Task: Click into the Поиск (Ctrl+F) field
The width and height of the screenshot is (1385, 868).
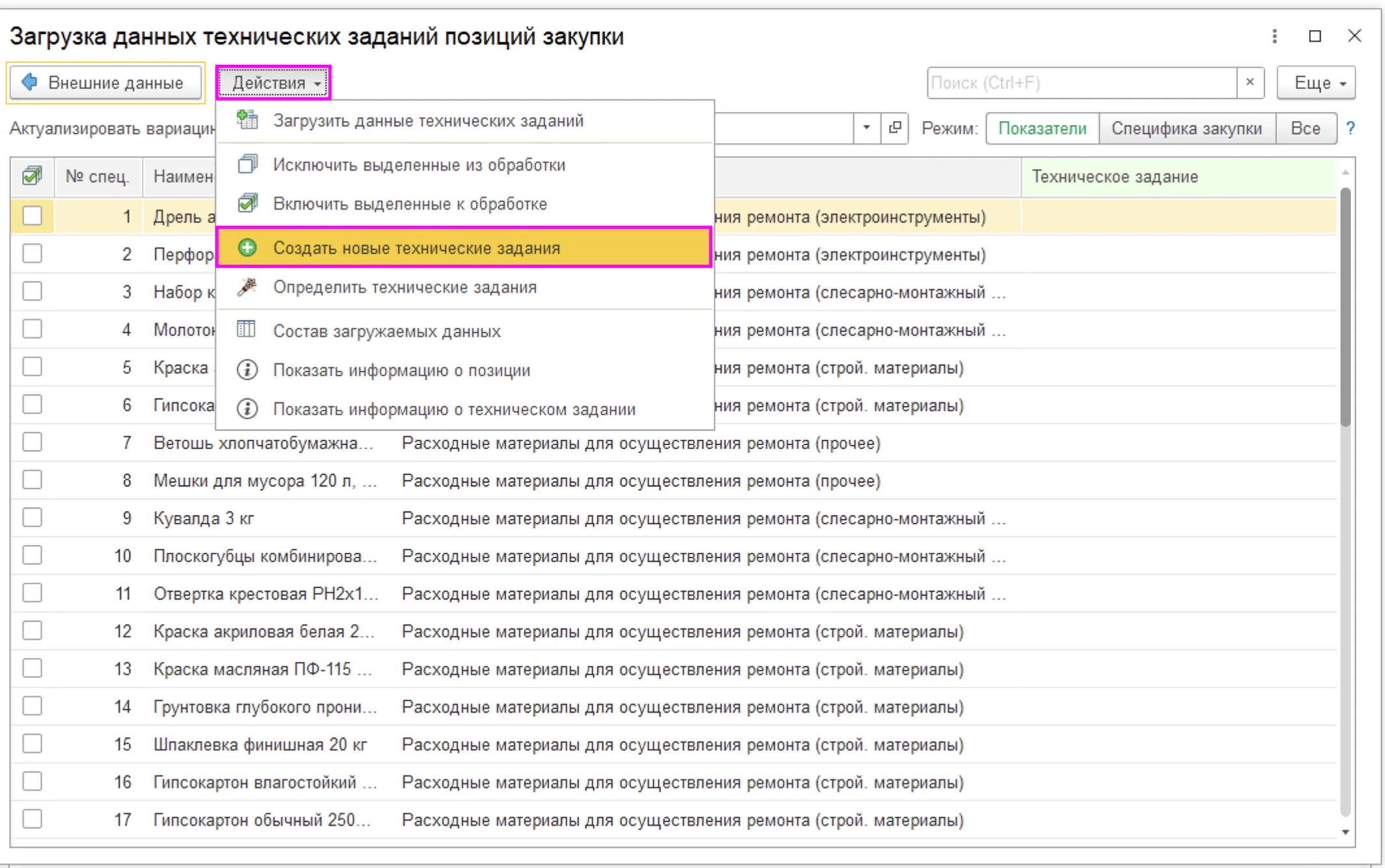Action: (x=1082, y=83)
